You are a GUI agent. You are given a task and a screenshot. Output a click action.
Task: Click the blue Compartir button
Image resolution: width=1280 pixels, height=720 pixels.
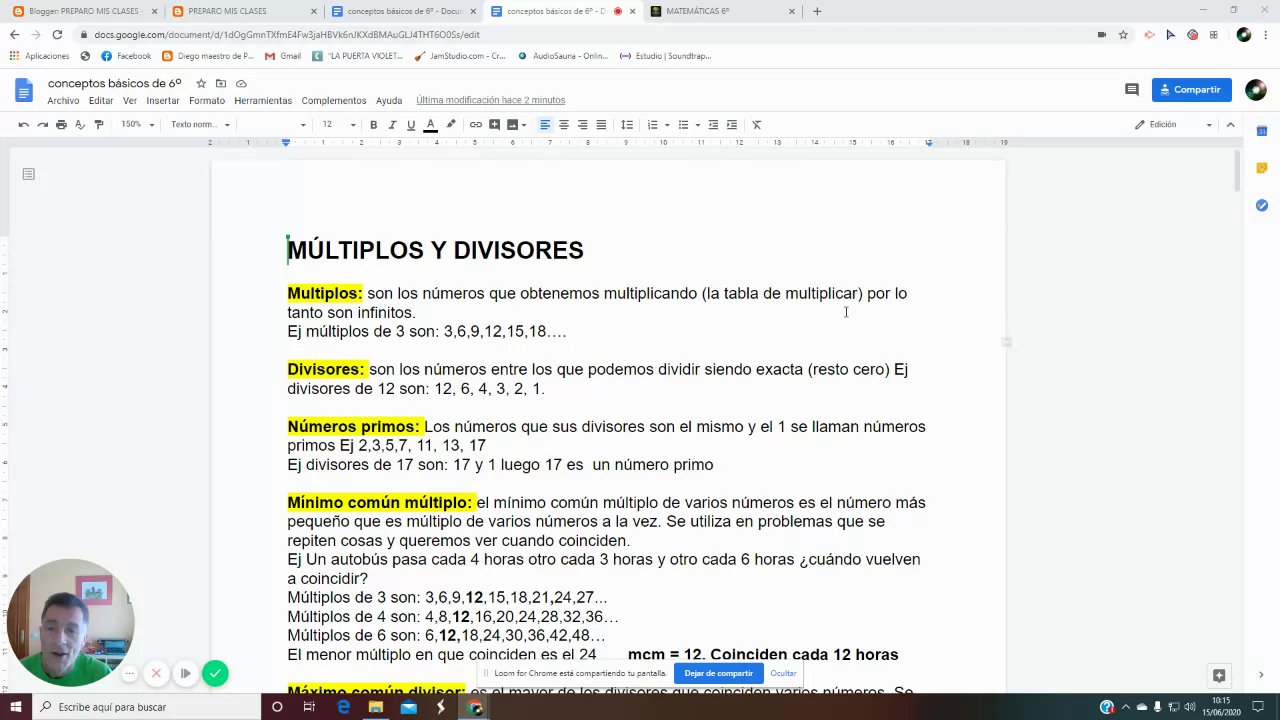(x=1191, y=90)
